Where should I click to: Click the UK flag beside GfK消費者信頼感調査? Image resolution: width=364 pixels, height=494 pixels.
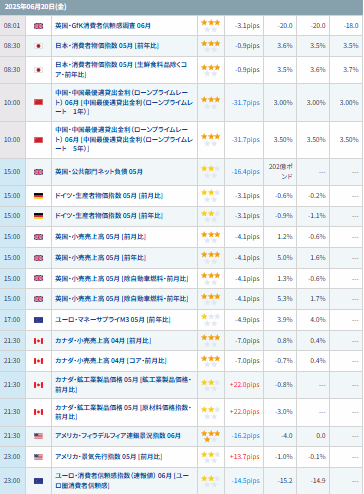click(38, 26)
